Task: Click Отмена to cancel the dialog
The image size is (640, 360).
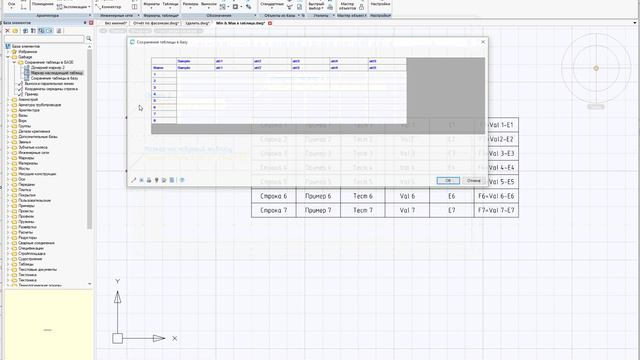Action: click(x=473, y=180)
